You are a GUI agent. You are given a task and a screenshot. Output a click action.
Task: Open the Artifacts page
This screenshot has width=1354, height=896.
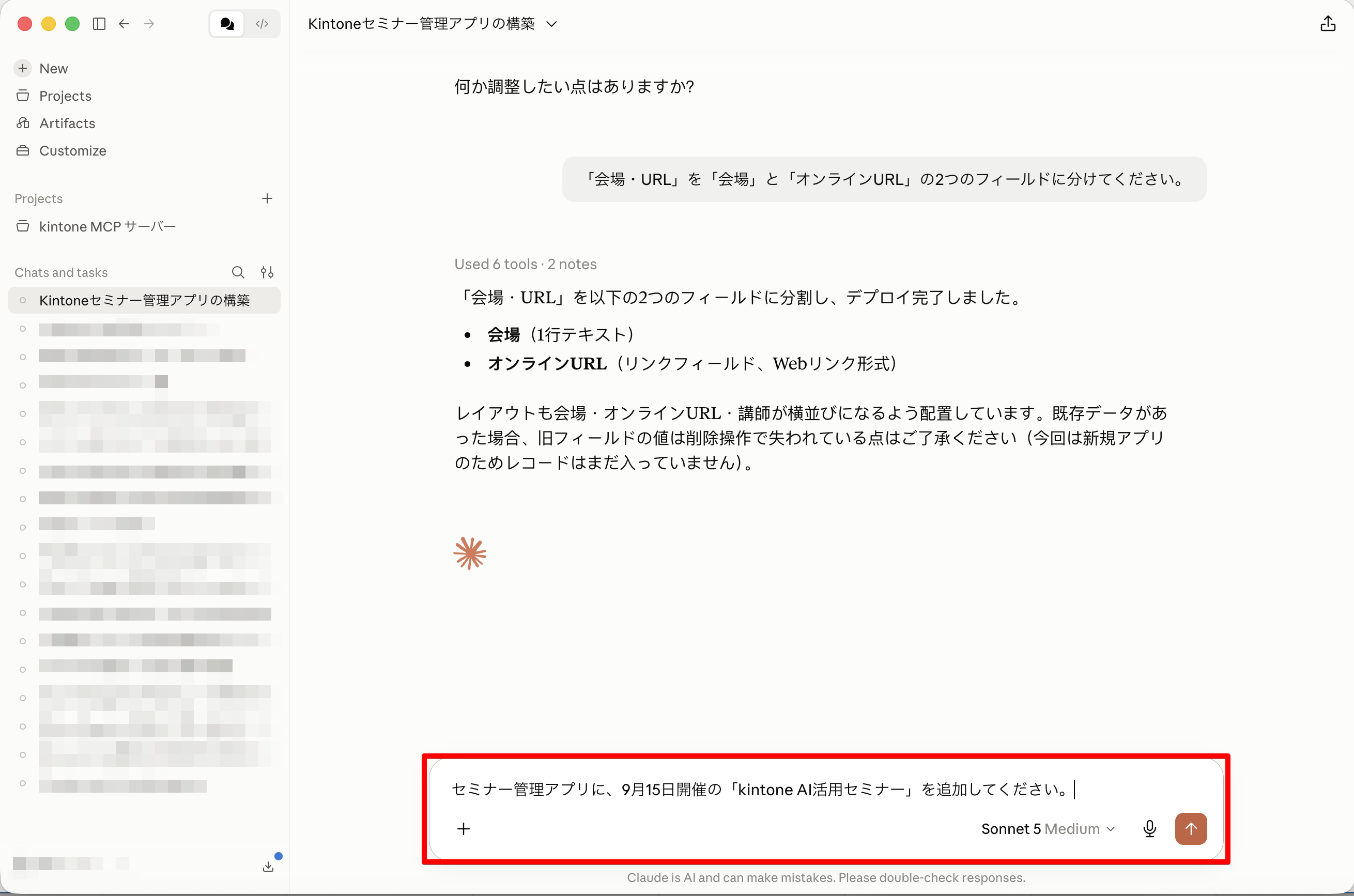tap(67, 123)
